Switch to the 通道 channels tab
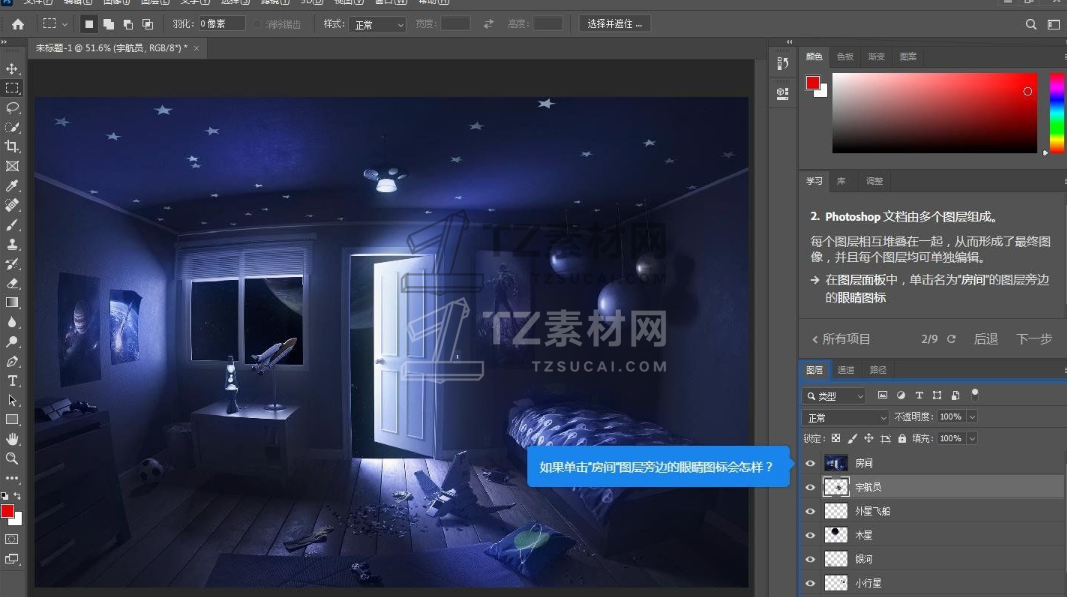Viewport: 1067px width, 597px height. click(846, 370)
